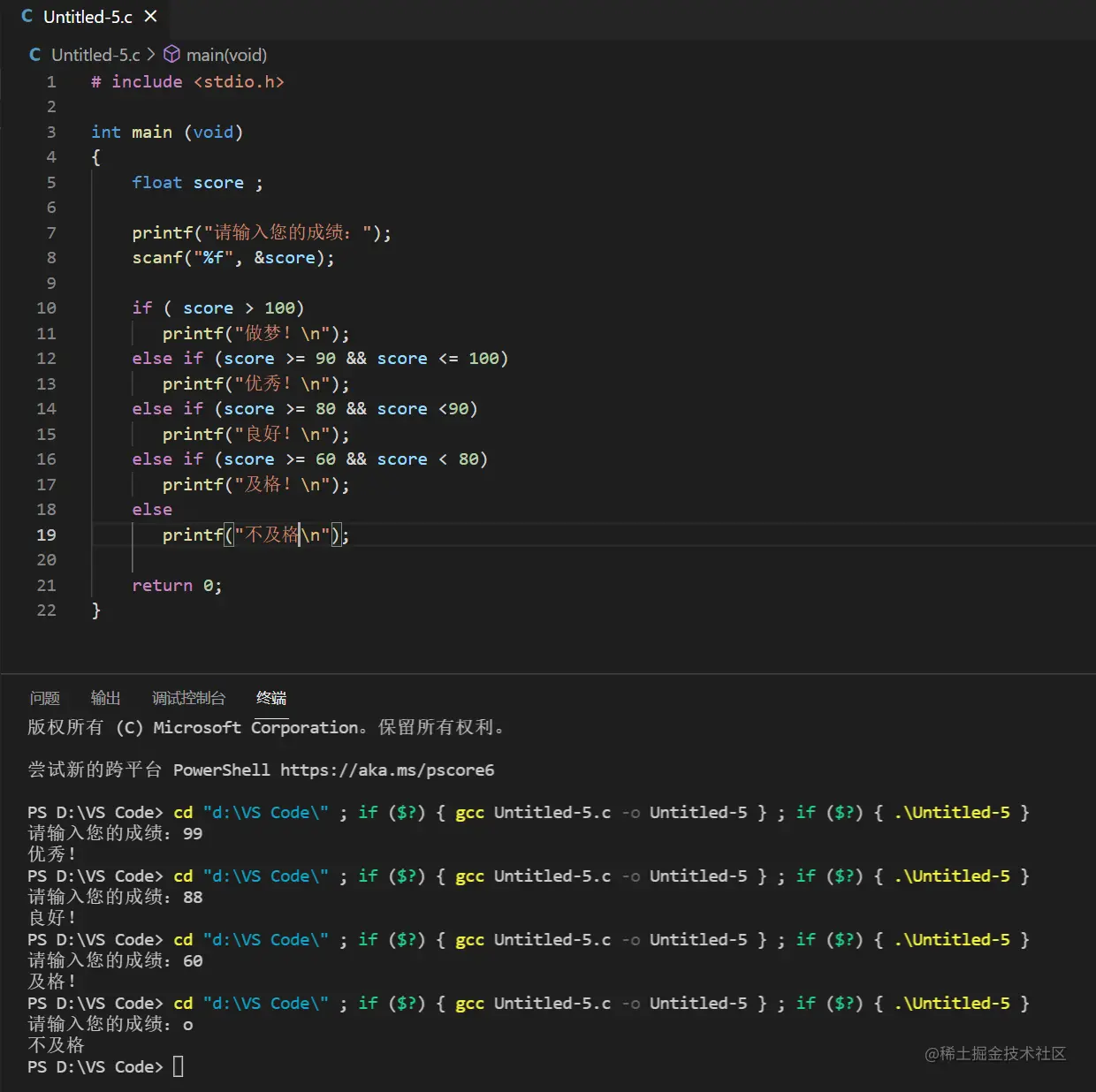Switch to the 问题 panel tab
Viewport: 1096px width, 1092px height.
(43, 698)
